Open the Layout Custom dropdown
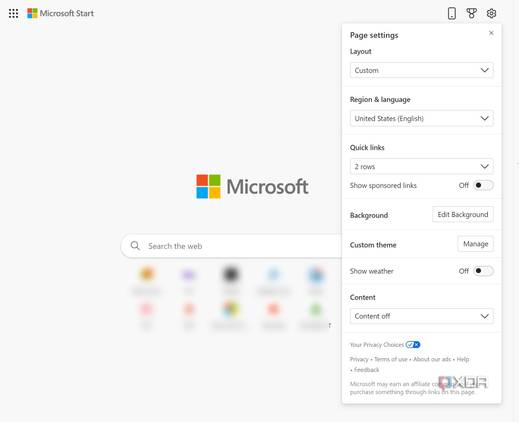The height and width of the screenshot is (422, 519). click(x=422, y=70)
